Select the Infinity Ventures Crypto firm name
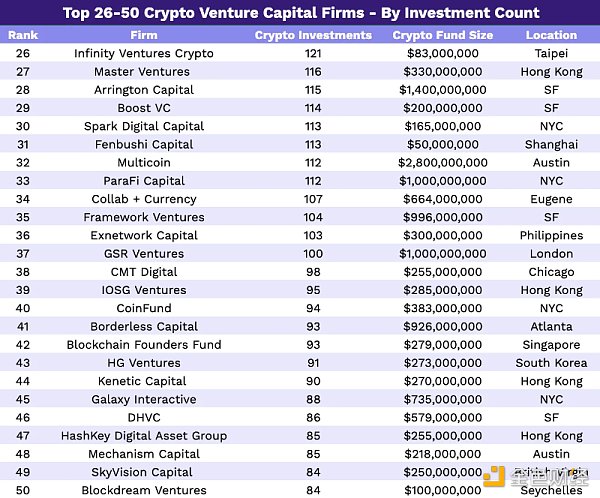The image size is (600, 498). [144, 54]
